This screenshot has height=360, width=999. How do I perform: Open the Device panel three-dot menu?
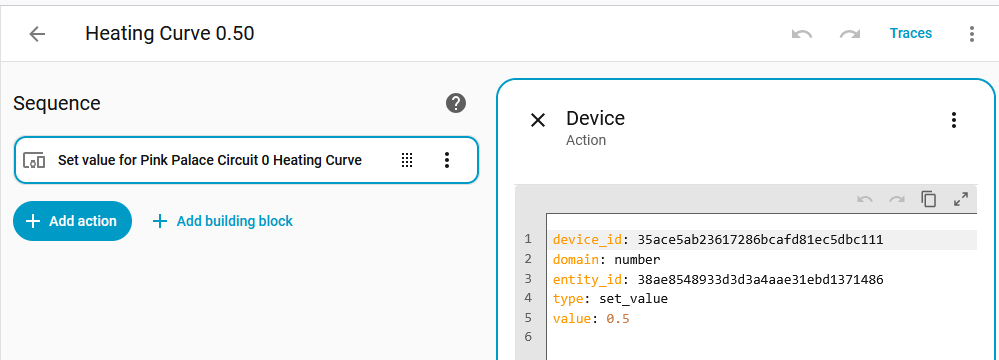(953, 120)
